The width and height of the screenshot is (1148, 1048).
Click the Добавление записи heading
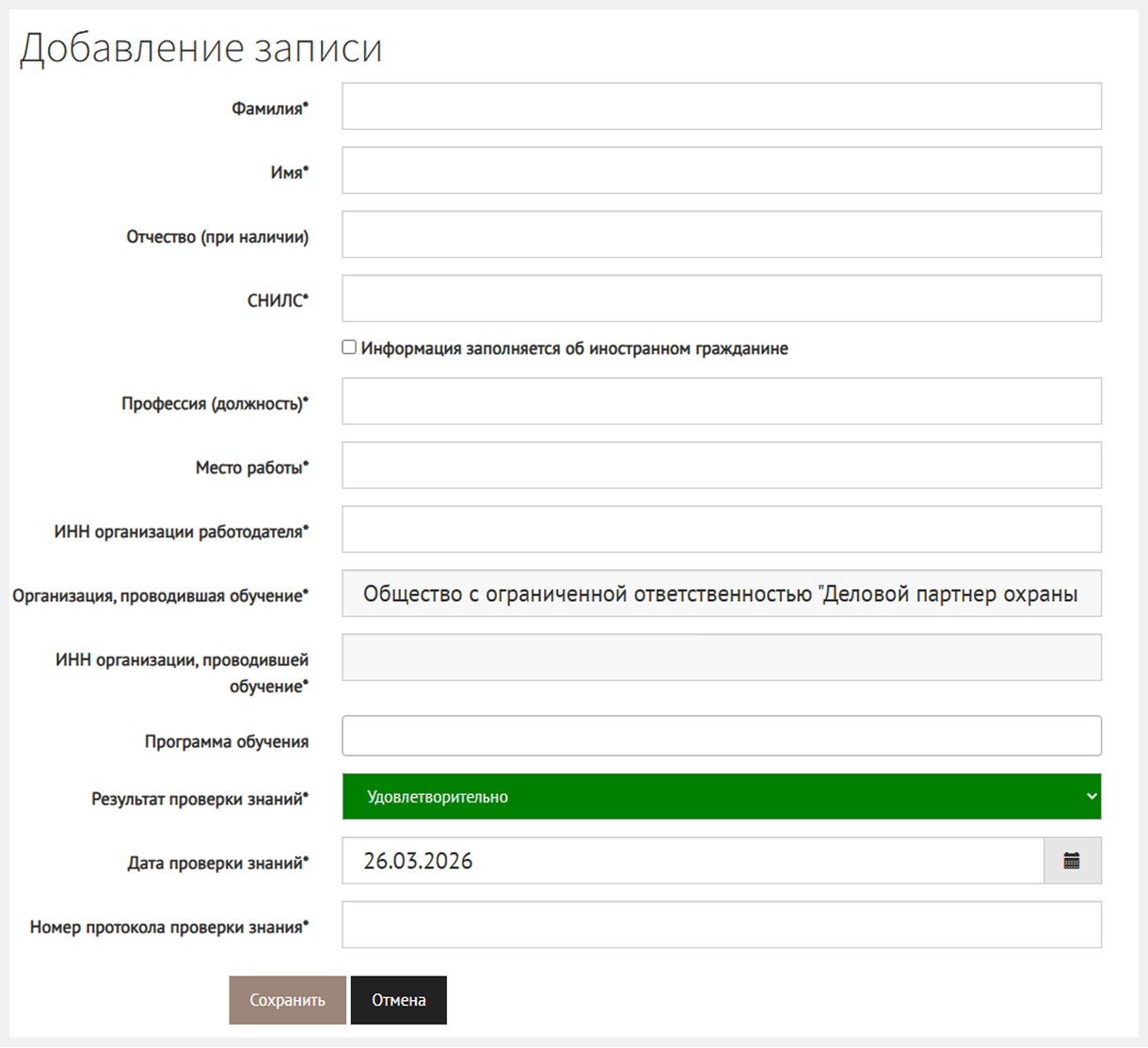(x=201, y=48)
